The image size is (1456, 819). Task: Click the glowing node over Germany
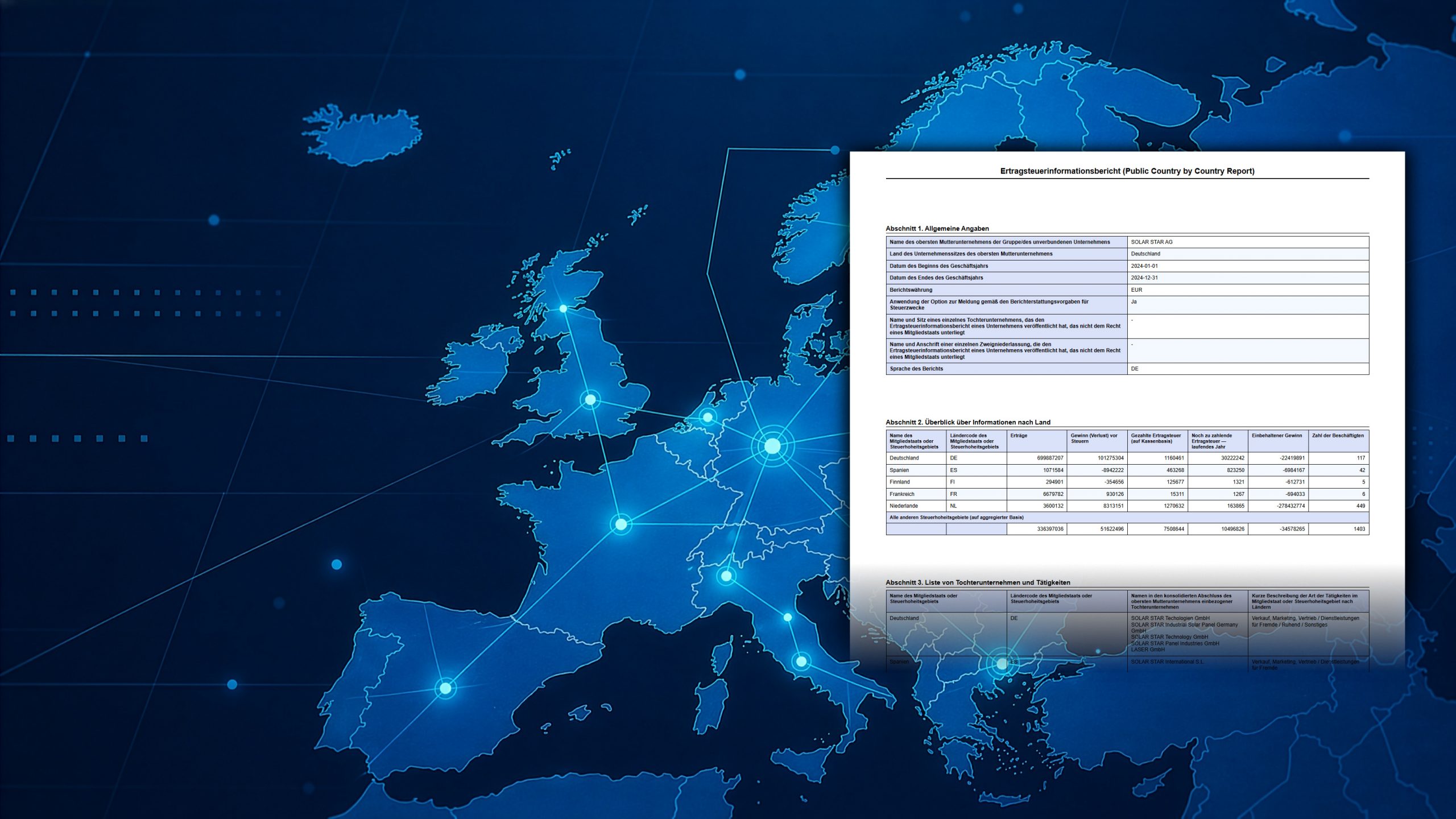[x=772, y=446]
